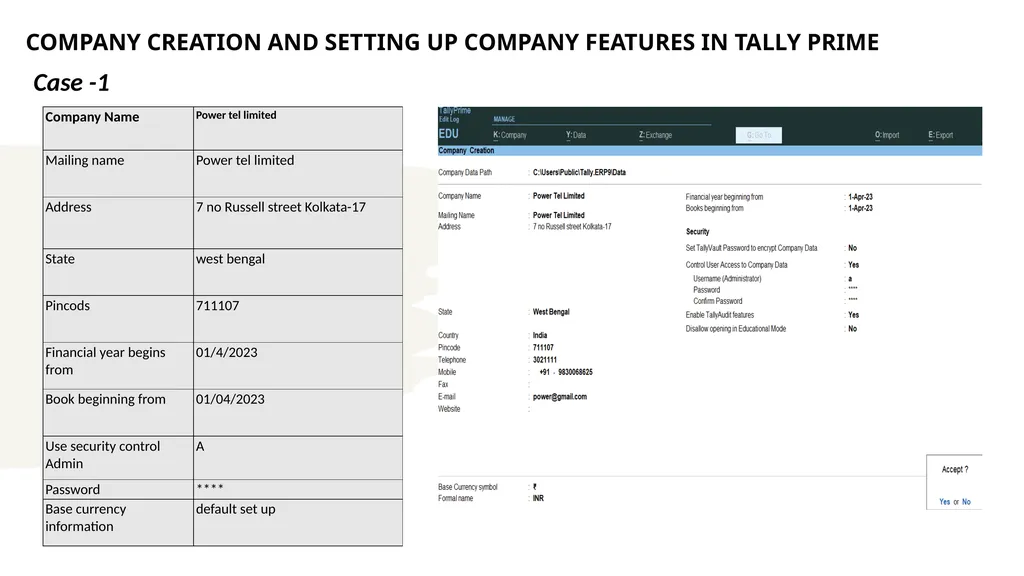Screen dimensions: 1024x576
Task: Click Username (Administrator) field
Action: (x=850, y=279)
